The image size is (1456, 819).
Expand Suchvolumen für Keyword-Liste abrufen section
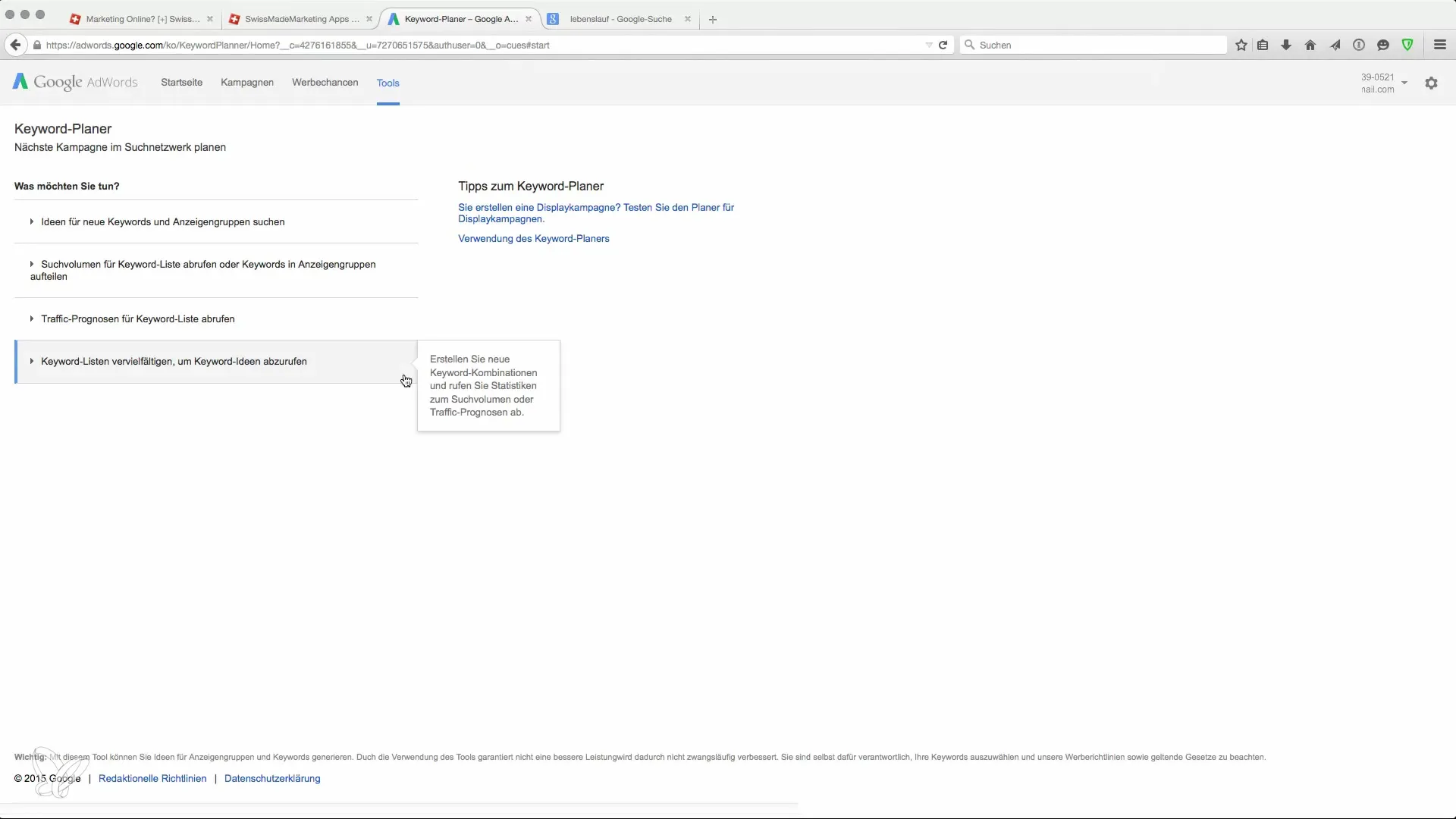(216, 270)
